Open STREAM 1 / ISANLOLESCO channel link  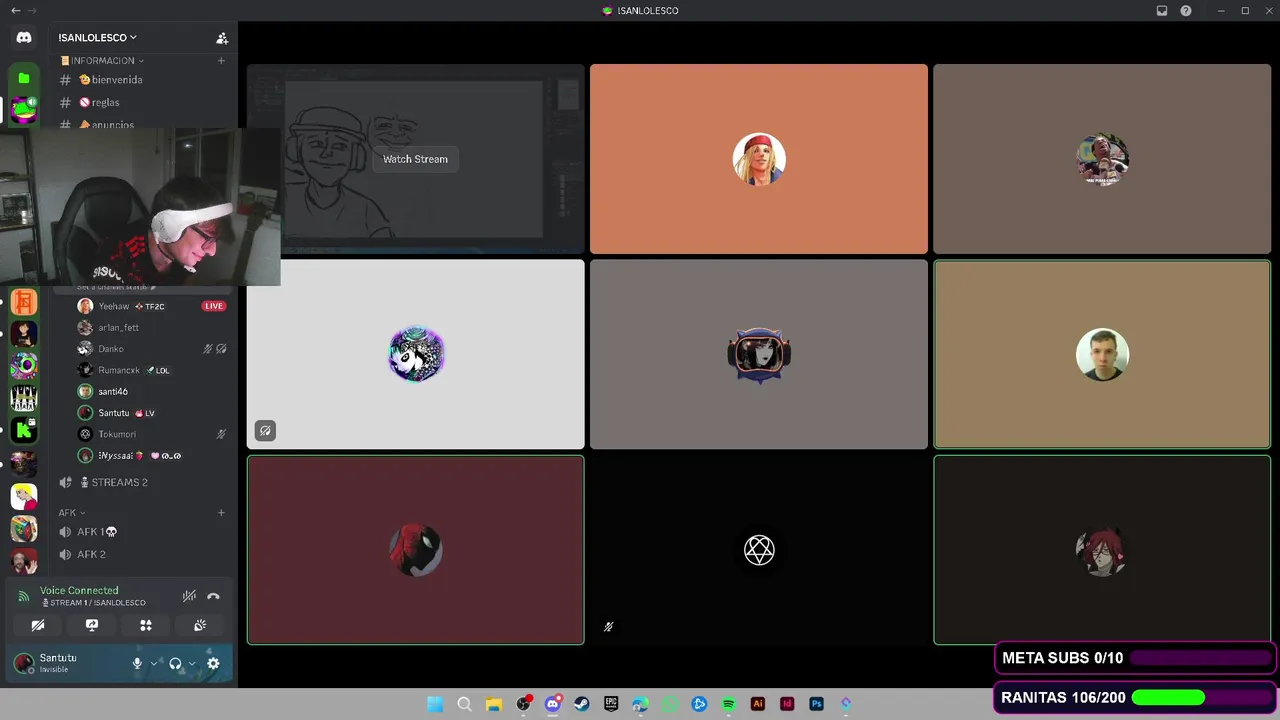[x=94, y=603]
